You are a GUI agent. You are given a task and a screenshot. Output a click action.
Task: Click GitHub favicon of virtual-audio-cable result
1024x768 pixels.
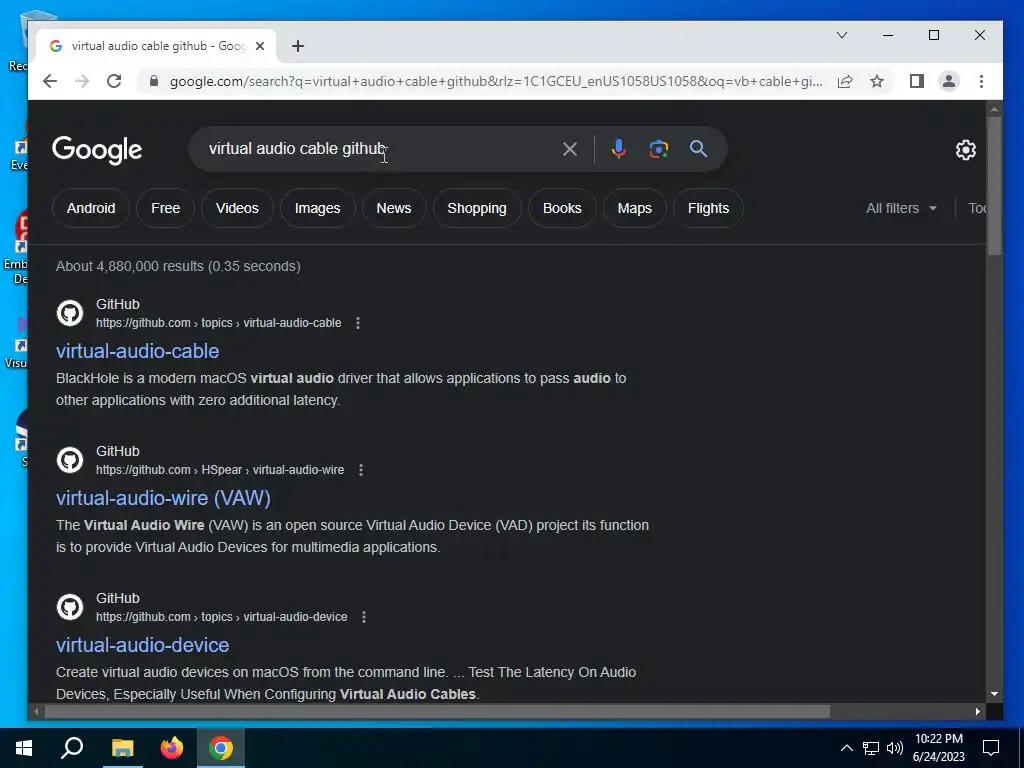70,313
